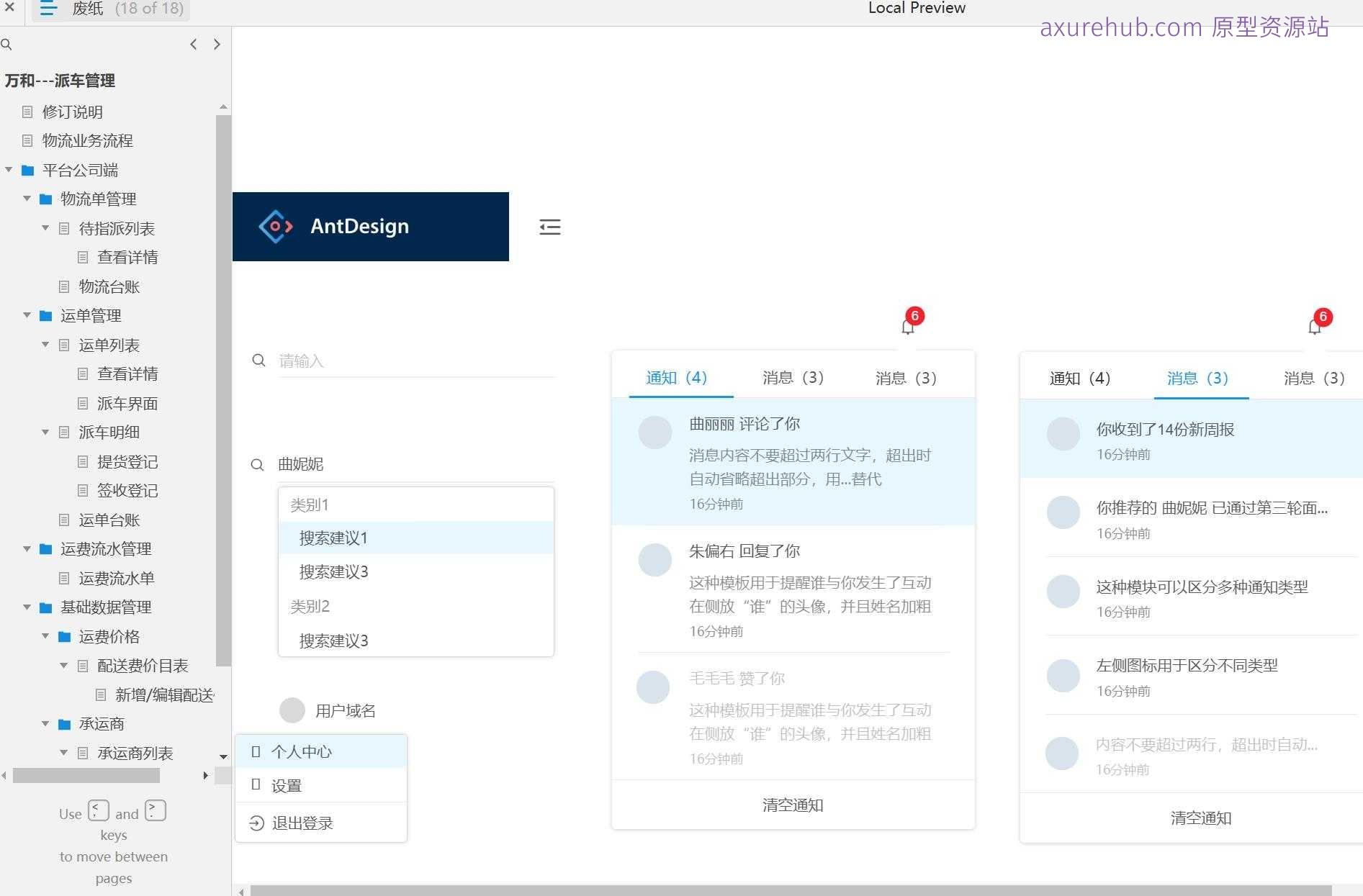
Task: Open the rightmost notification bell icon
Action: (1315, 328)
